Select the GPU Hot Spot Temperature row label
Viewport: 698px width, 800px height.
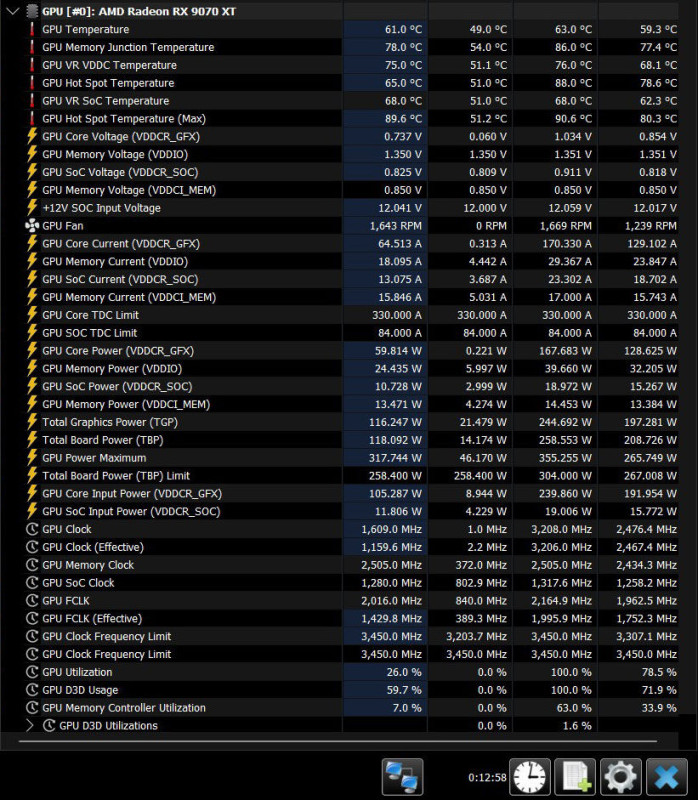point(108,83)
